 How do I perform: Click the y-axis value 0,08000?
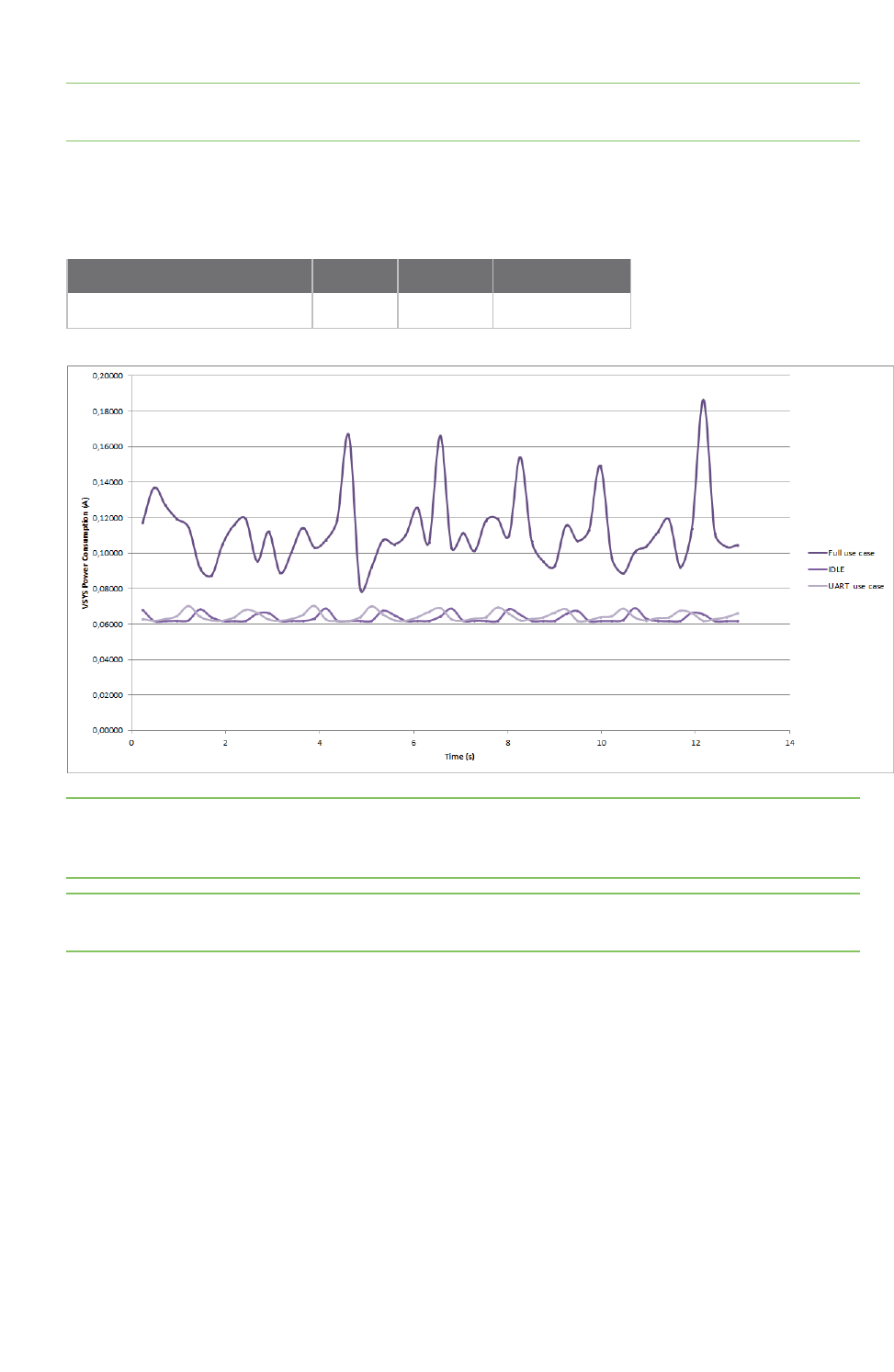click(108, 589)
